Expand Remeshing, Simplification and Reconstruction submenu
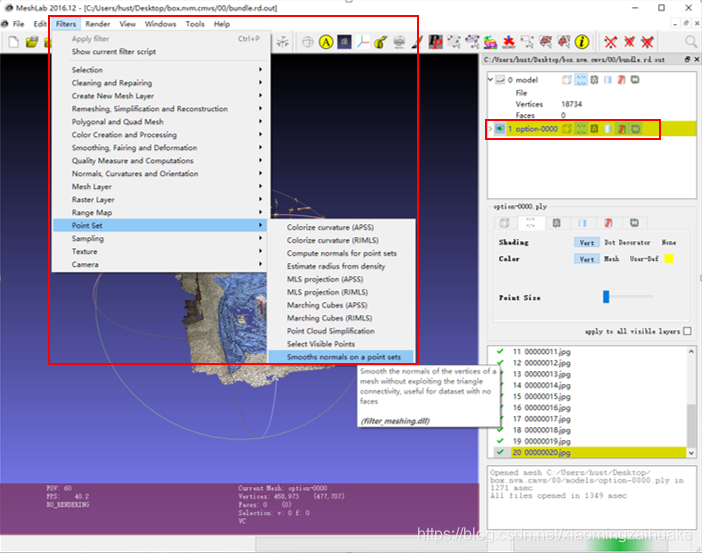This screenshot has width=702, height=553. [161, 108]
